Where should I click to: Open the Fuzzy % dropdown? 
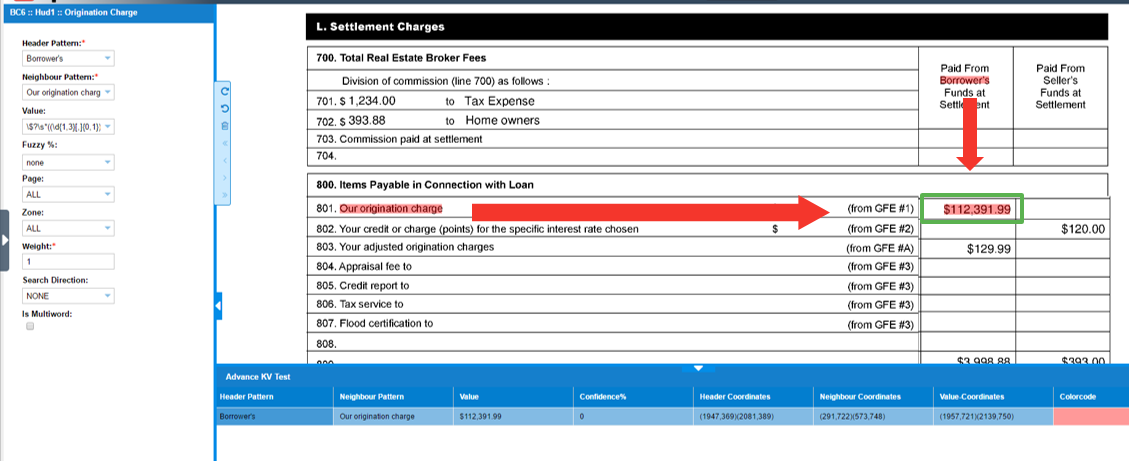click(68, 162)
